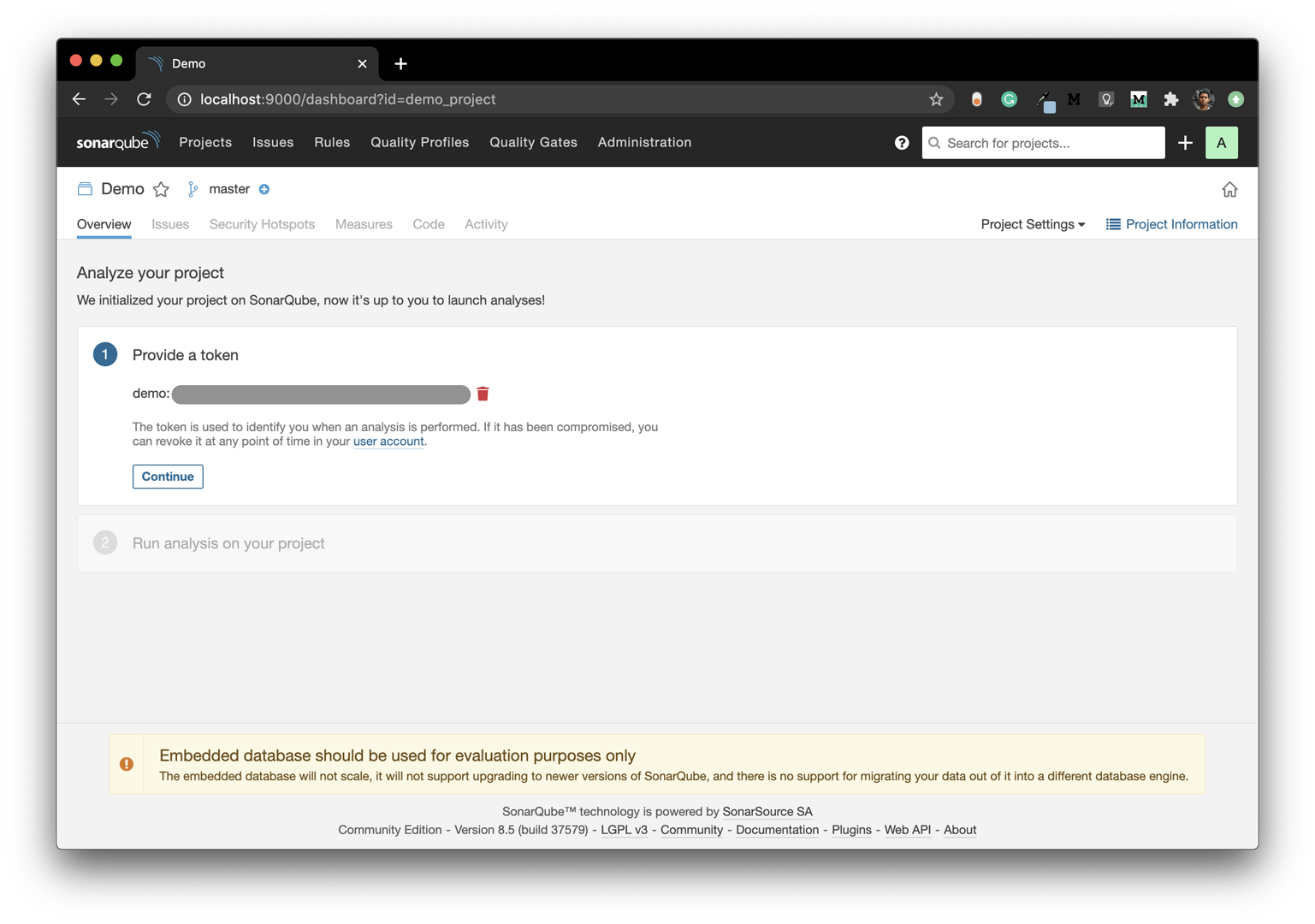Switch to the Security Hotspots tab

[x=262, y=224]
